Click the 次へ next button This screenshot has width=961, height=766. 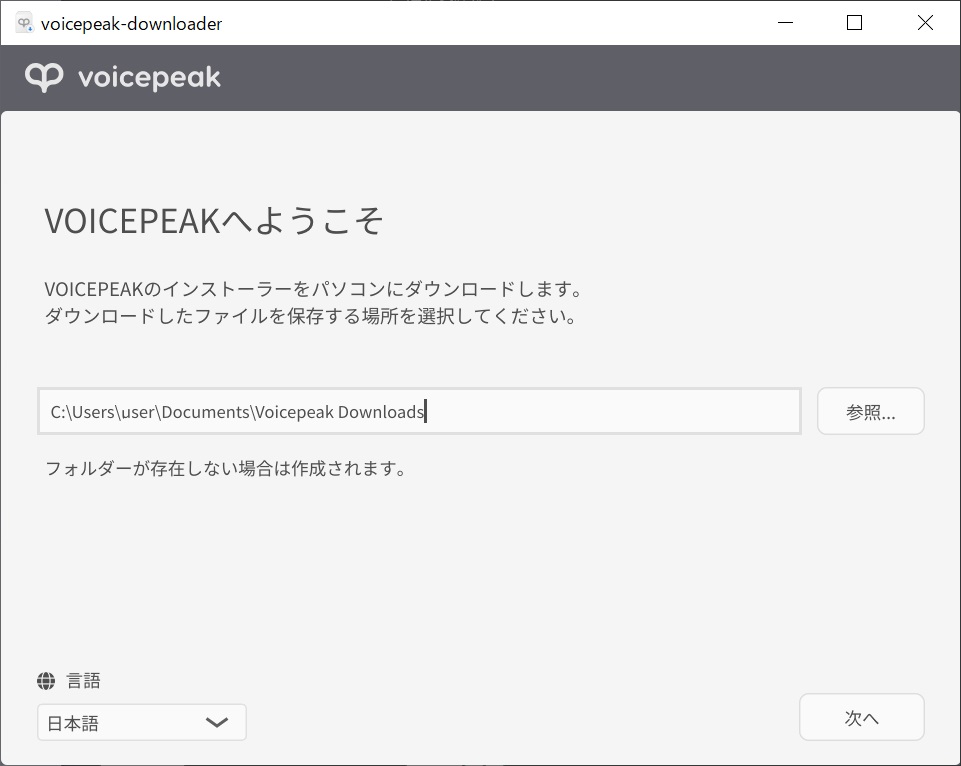[x=861, y=717]
